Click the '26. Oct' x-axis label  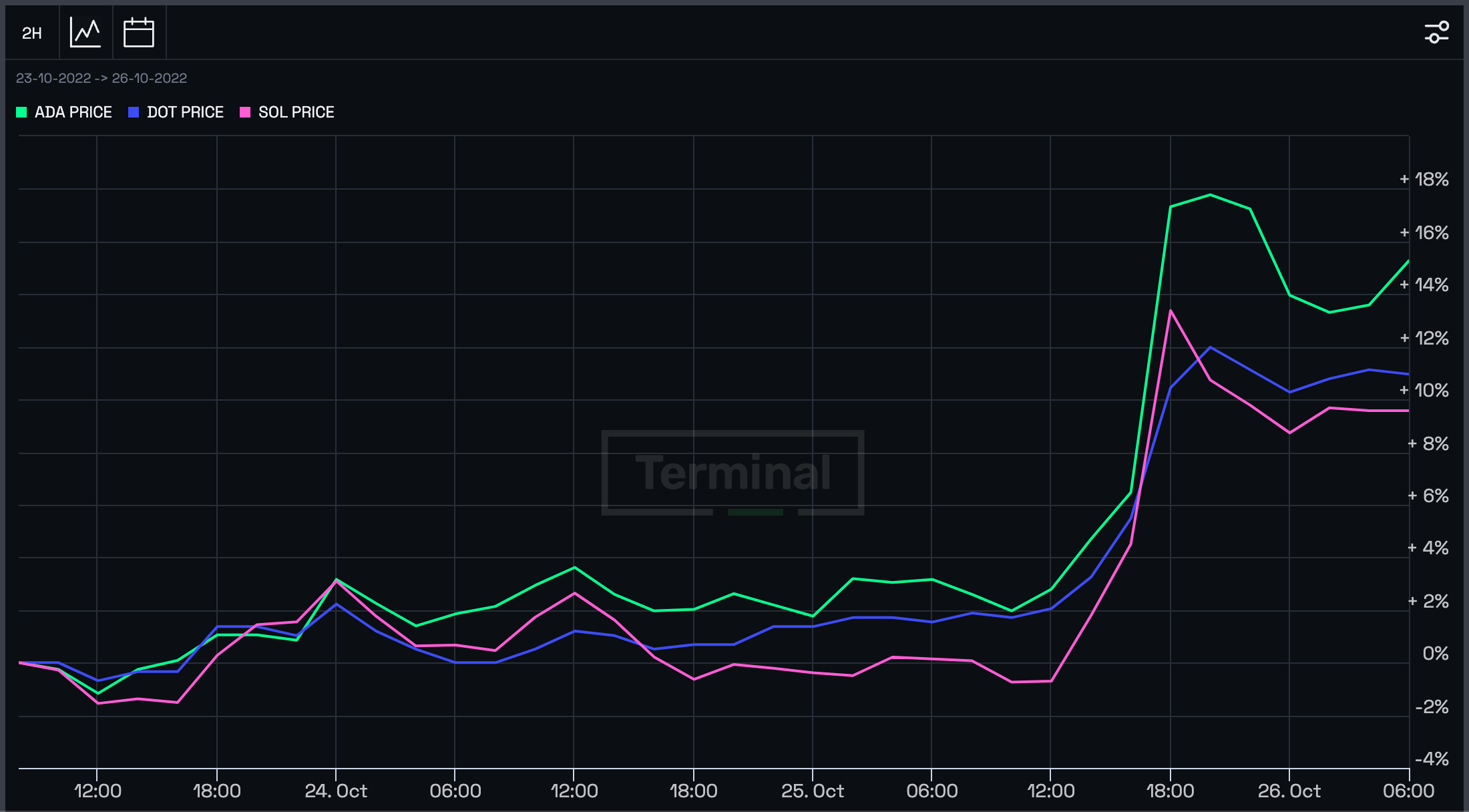[x=1289, y=791]
